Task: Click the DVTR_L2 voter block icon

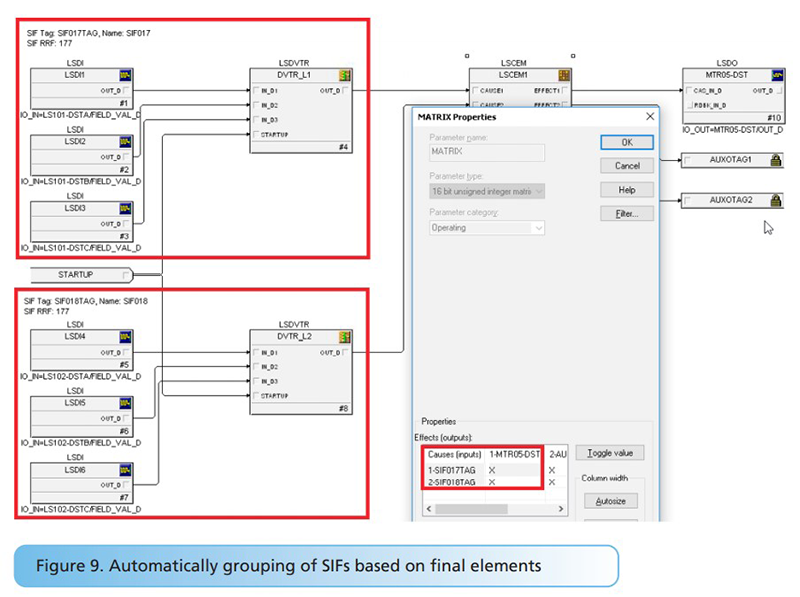Action: [346, 338]
